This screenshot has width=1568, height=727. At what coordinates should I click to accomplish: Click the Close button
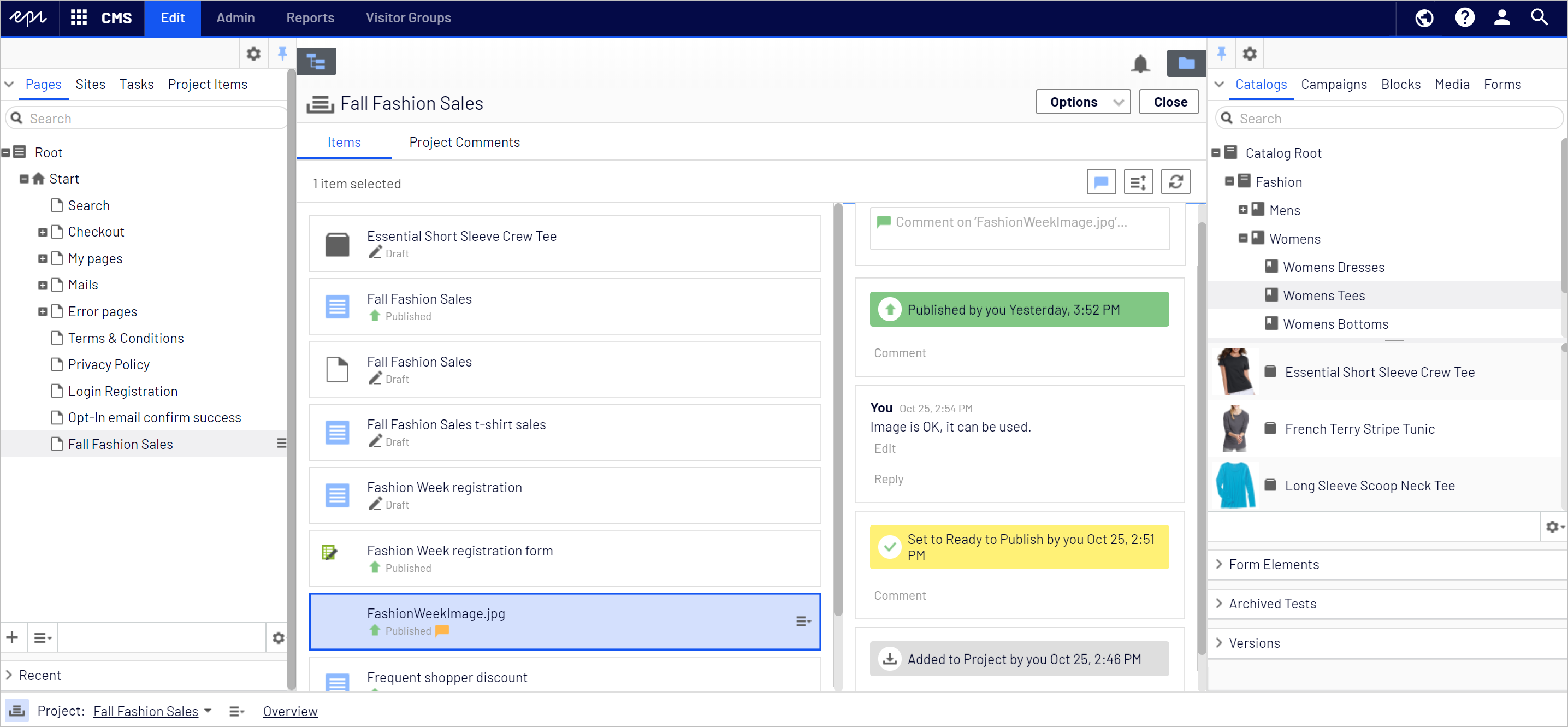click(1169, 102)
